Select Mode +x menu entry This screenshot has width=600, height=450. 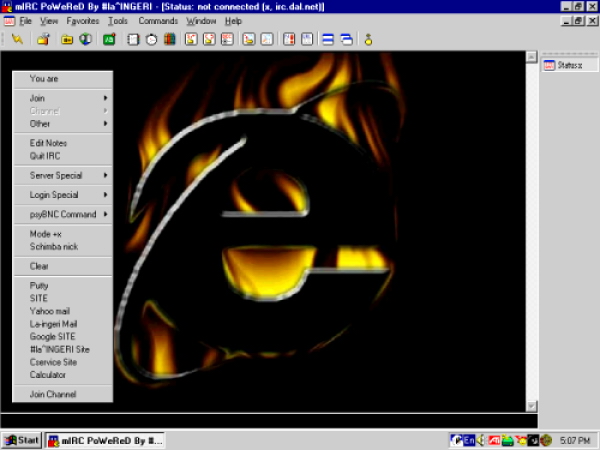coord(63,234)
